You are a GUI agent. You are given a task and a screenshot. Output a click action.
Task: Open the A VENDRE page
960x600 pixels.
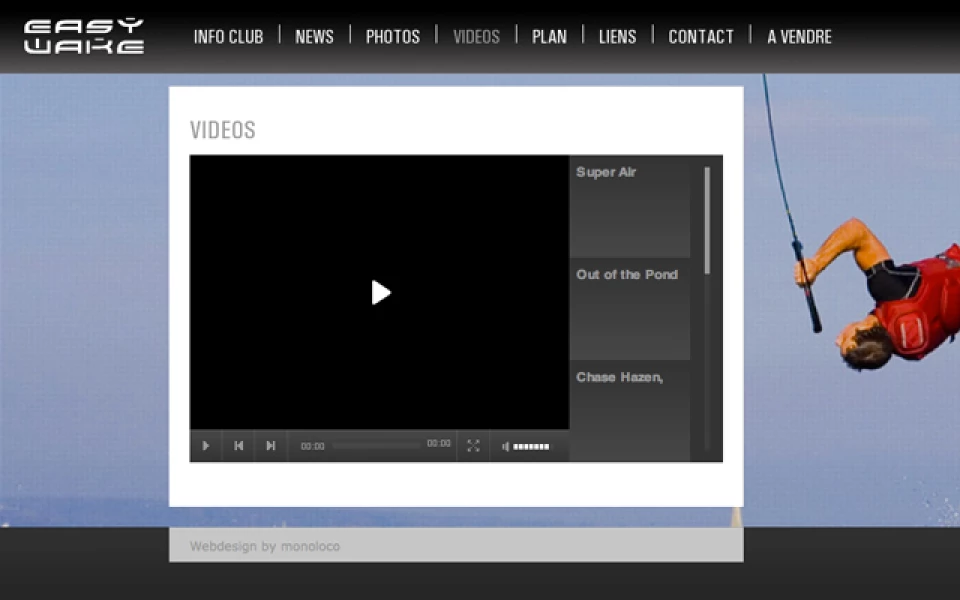click(x=799, y=37)
